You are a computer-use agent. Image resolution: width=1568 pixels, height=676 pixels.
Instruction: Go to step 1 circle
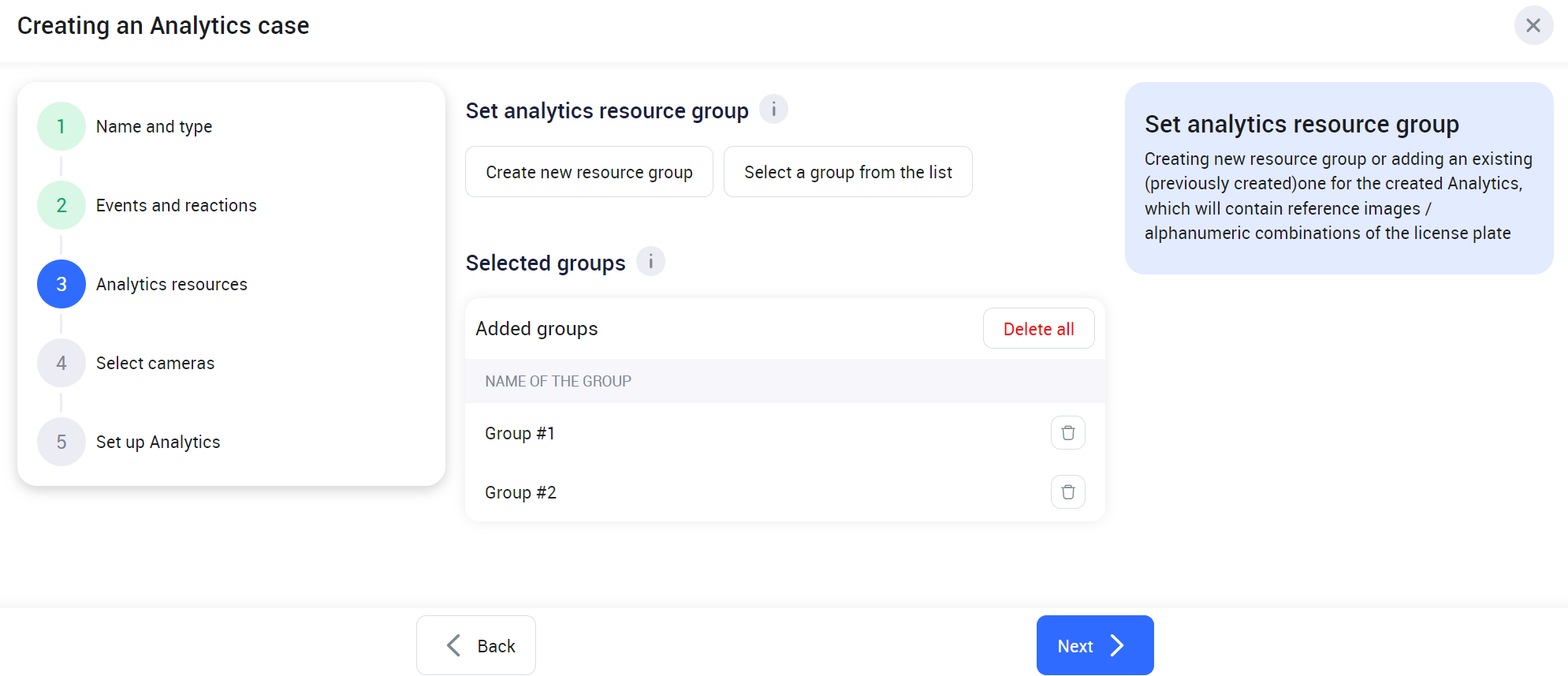click(x=61, y=126)
